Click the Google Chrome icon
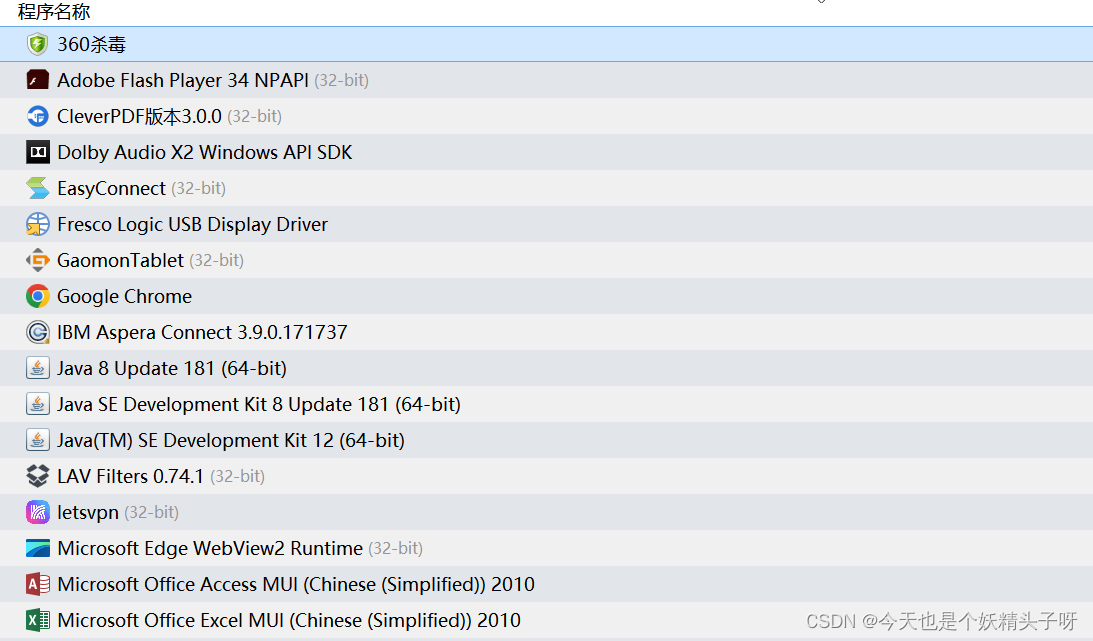Image resolution: width=1093 pixels, height=641 pixels. (38, 296)
